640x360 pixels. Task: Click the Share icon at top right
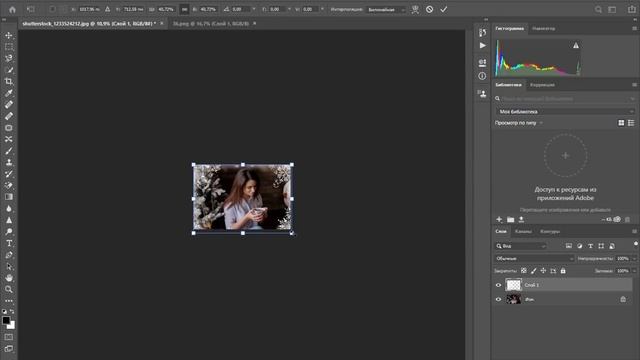point(631,9)
